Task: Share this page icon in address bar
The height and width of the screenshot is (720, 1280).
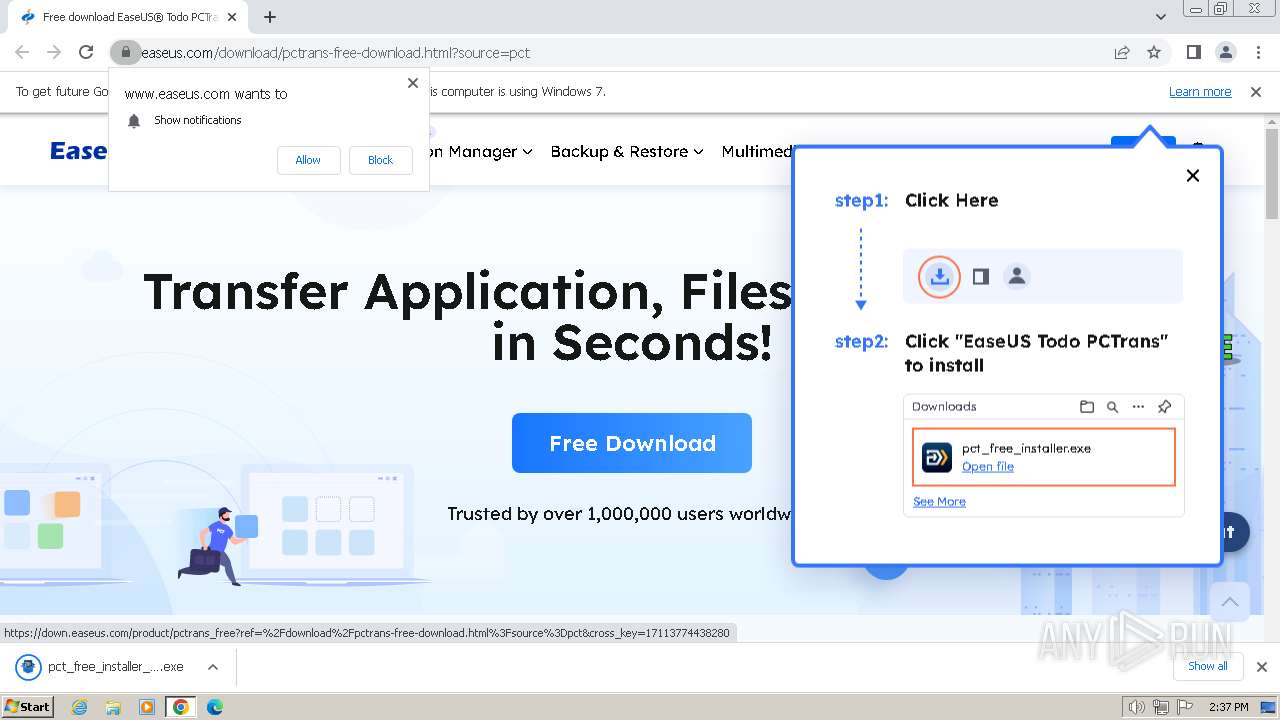Action: pos(1122,52)
